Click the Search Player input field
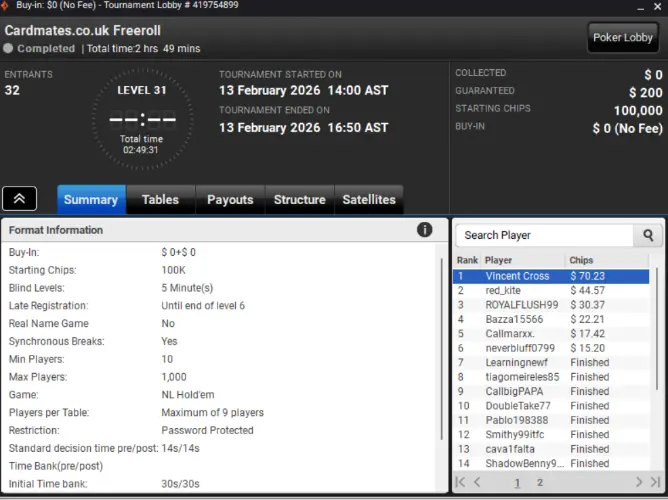 (545, 235)
